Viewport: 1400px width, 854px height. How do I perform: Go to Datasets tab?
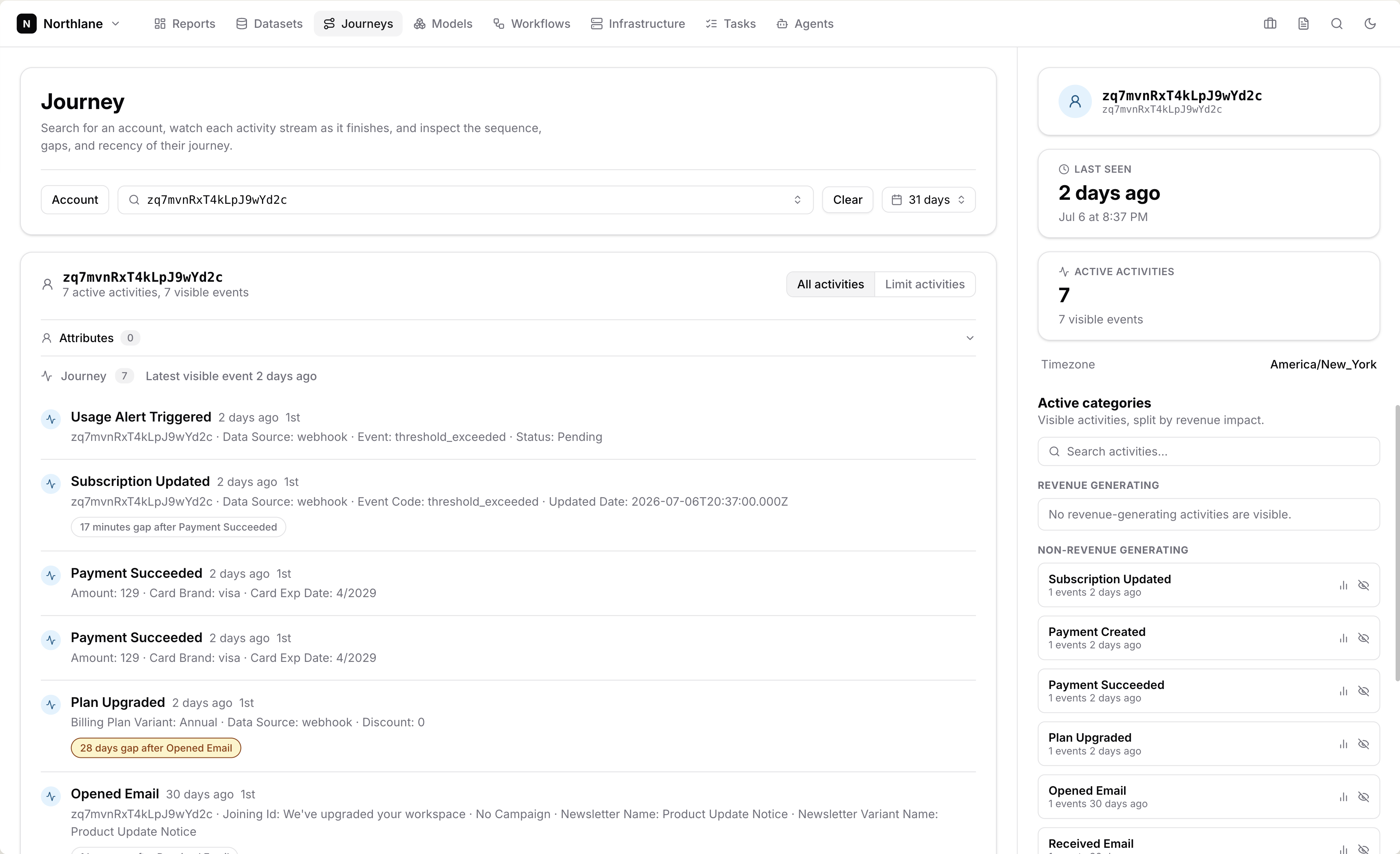click(x=269, y=24)
